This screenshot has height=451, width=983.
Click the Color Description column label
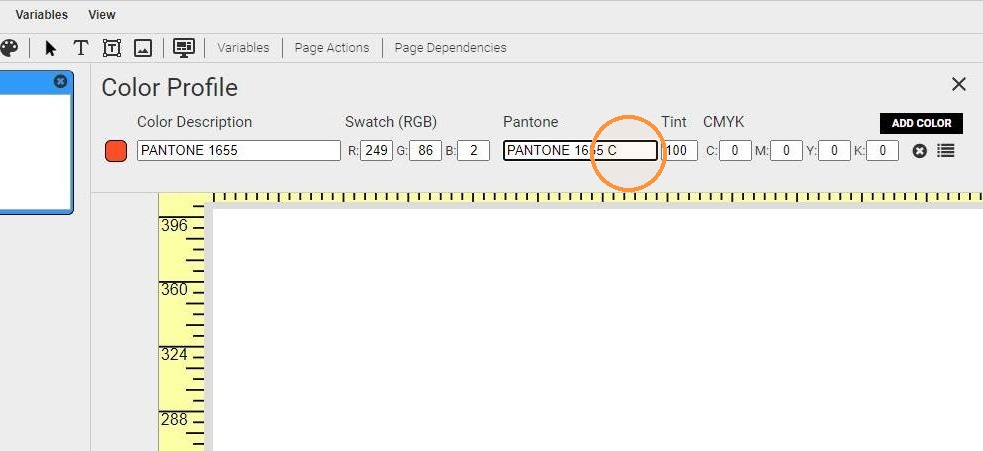tap(194, 122)
